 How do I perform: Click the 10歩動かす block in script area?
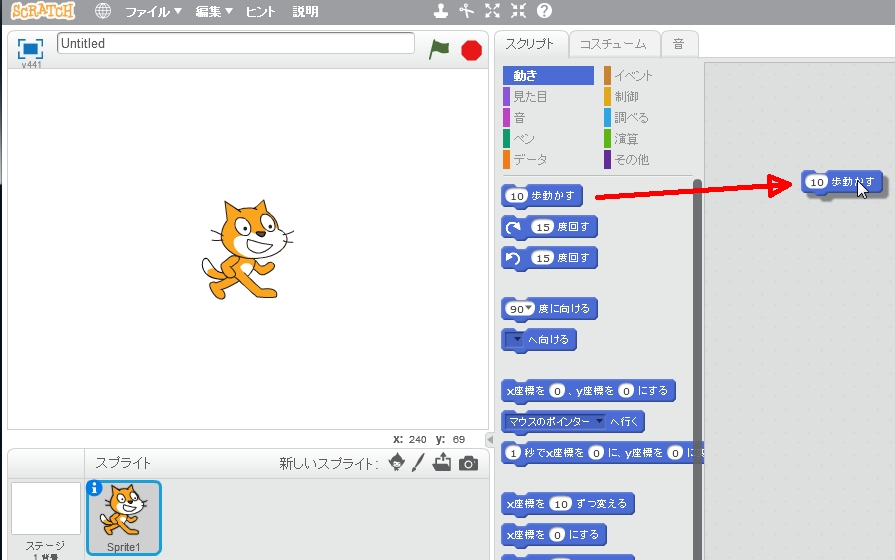842,182
